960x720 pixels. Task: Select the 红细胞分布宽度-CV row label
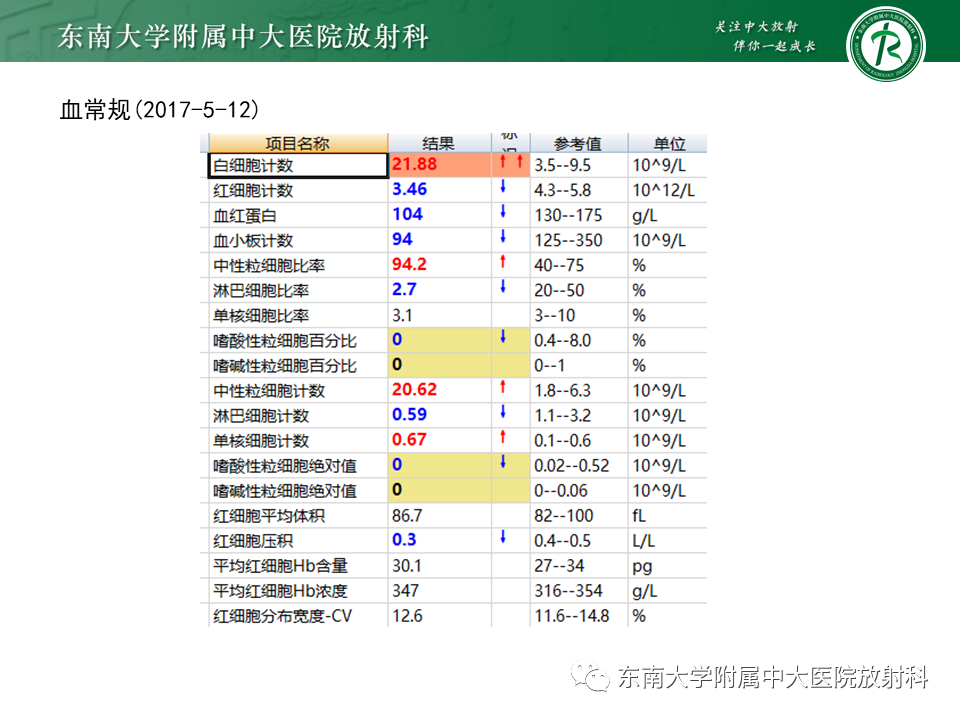coord(282,617)
